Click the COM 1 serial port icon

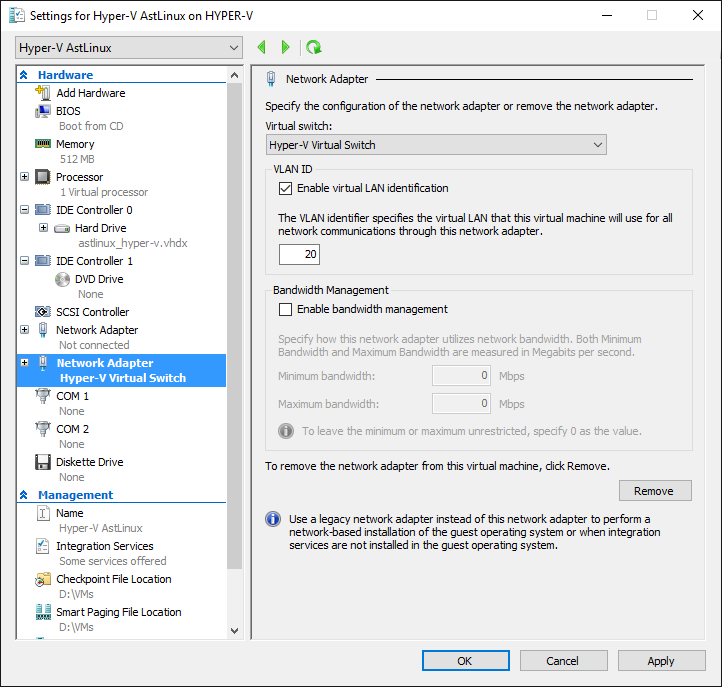point(43,396)
